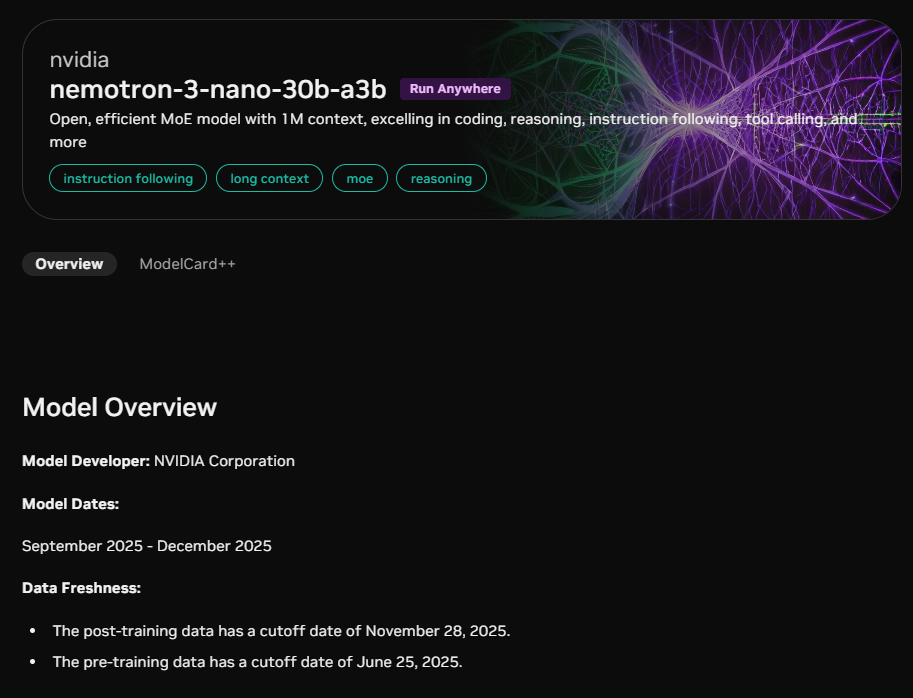
Task: Click the Model Developer: label
Action: [x=86, y=461]
